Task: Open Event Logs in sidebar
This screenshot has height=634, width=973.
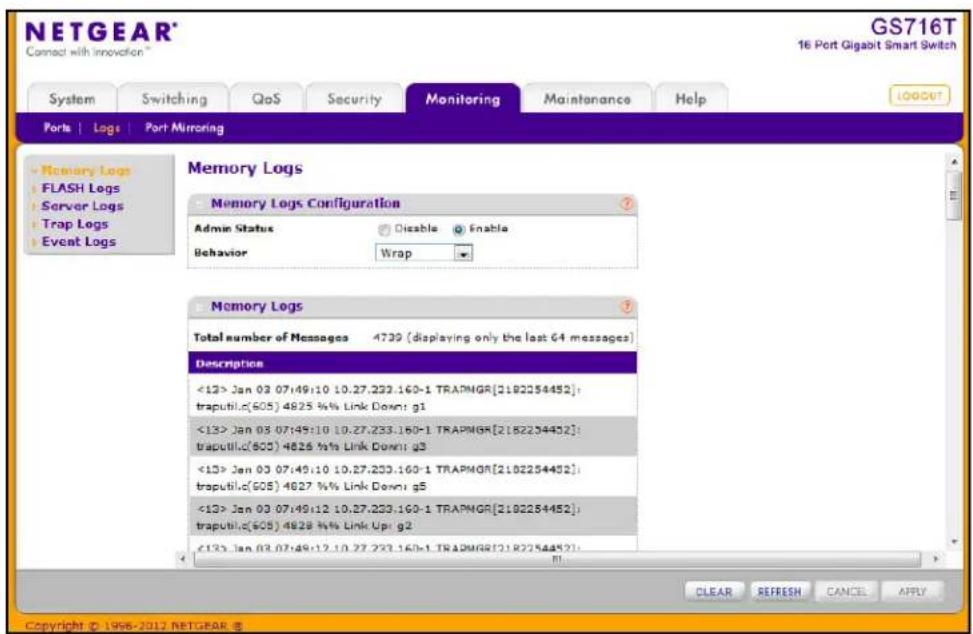Action: click(x=79, y=242)
